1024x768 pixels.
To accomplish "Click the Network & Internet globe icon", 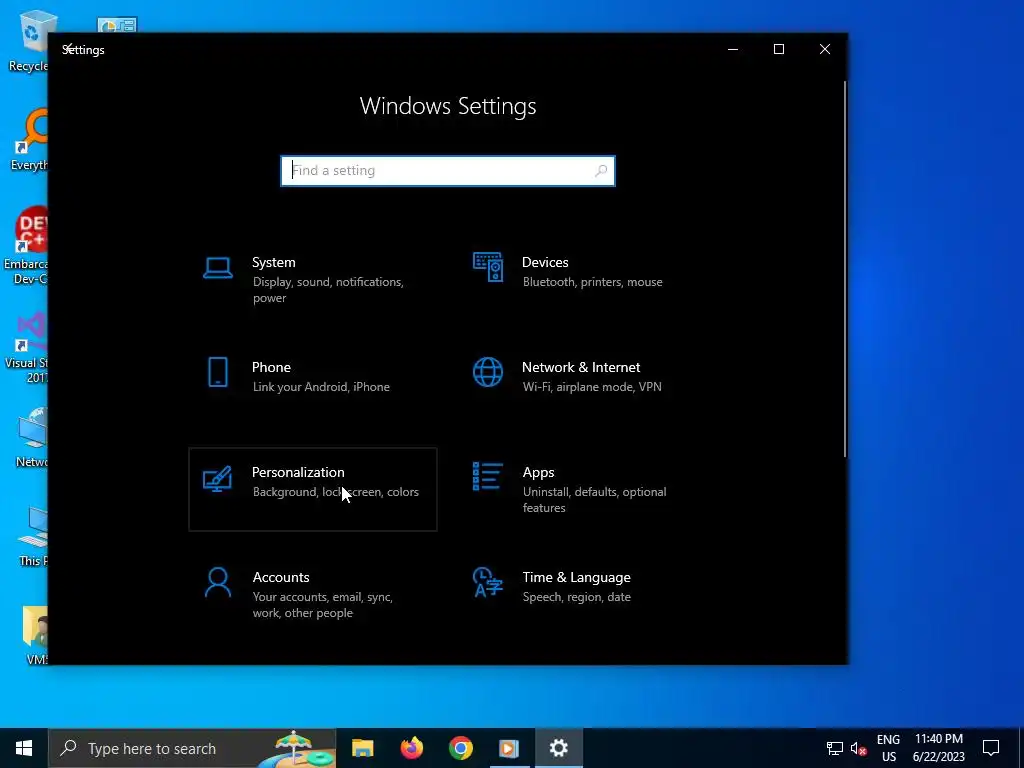I will 488,372.
